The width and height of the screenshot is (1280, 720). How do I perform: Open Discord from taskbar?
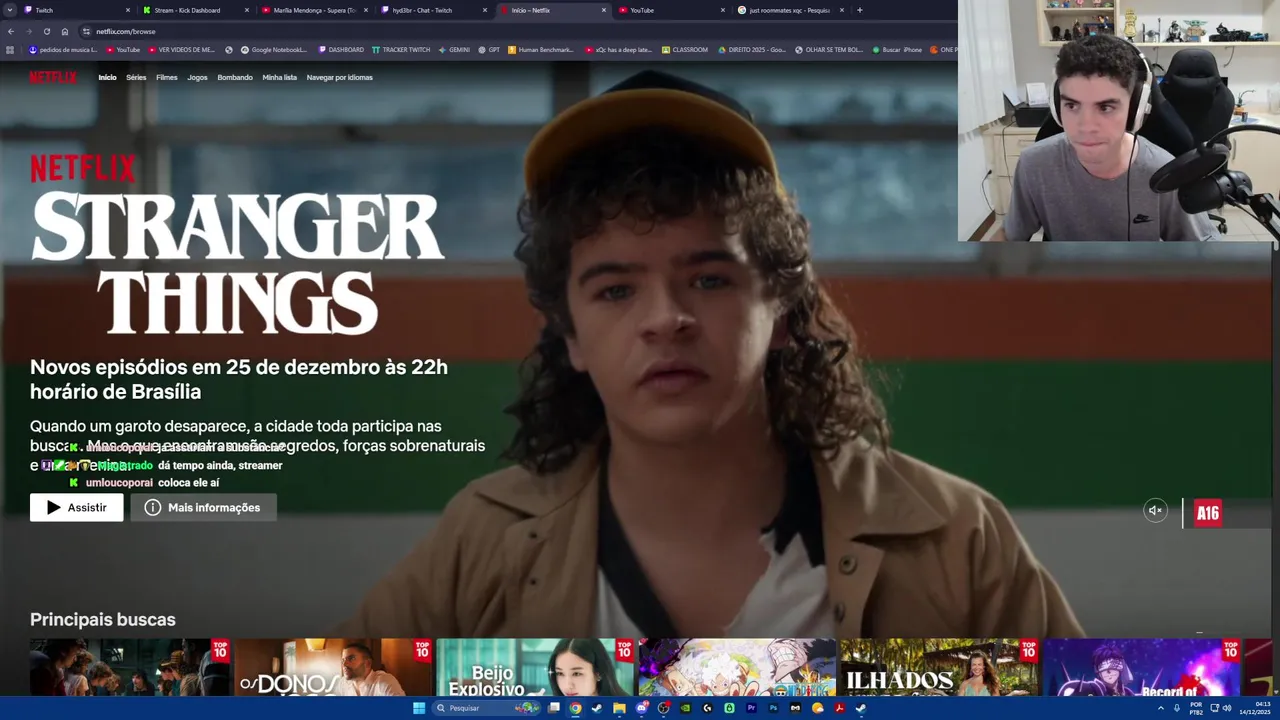pos(642,708)
